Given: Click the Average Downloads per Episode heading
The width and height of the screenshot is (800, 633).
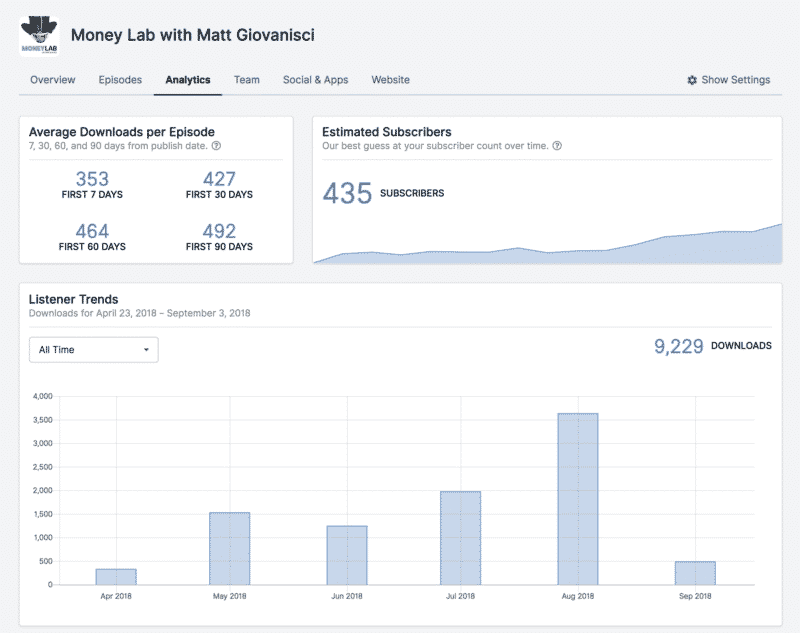Looking at the screenshot, I should click(122, 132).
